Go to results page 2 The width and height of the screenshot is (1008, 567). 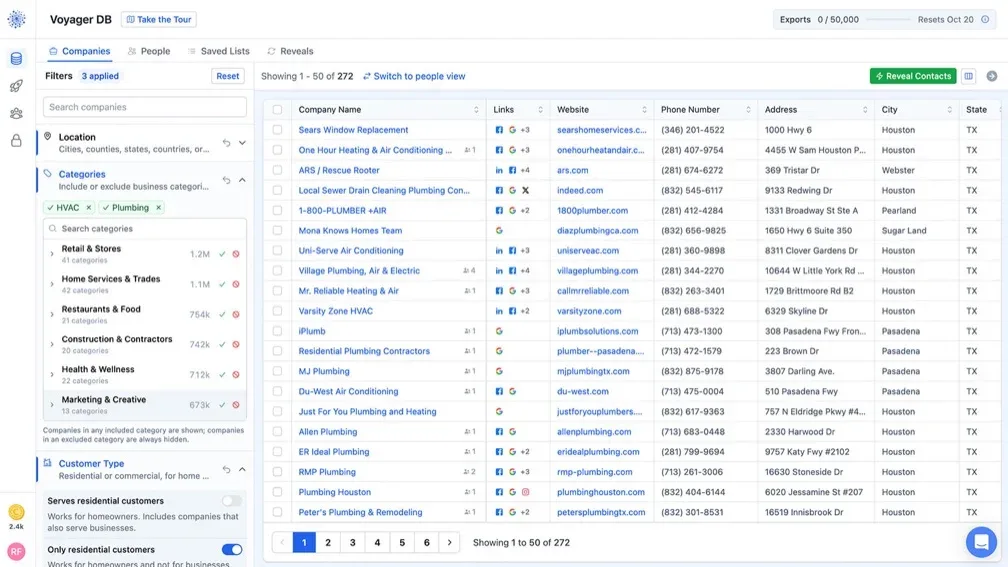pos(328,543)
